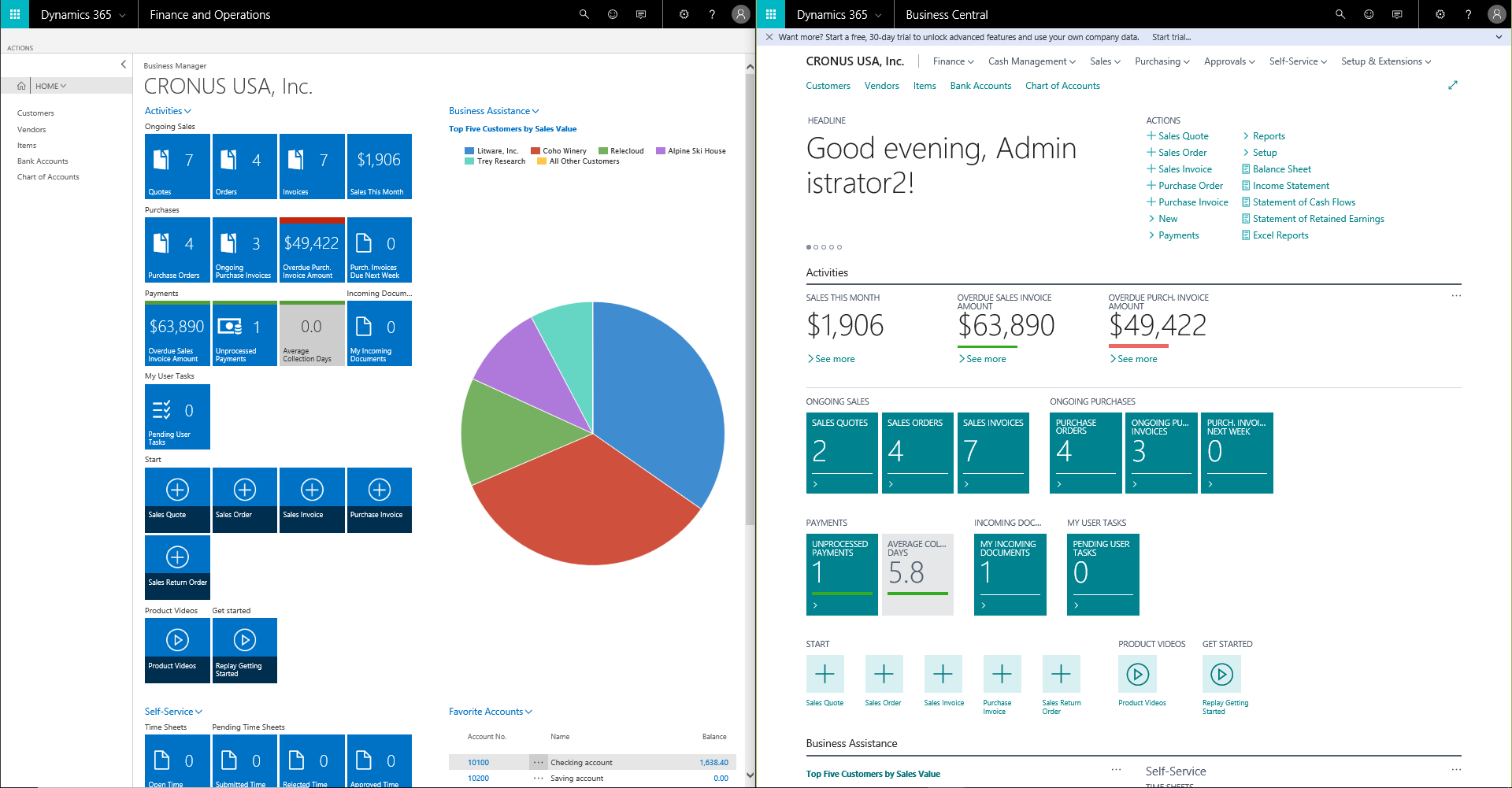Open Vendors in left navigation pane
Viewport: 1512px width, 788px height.
[31, 129]
